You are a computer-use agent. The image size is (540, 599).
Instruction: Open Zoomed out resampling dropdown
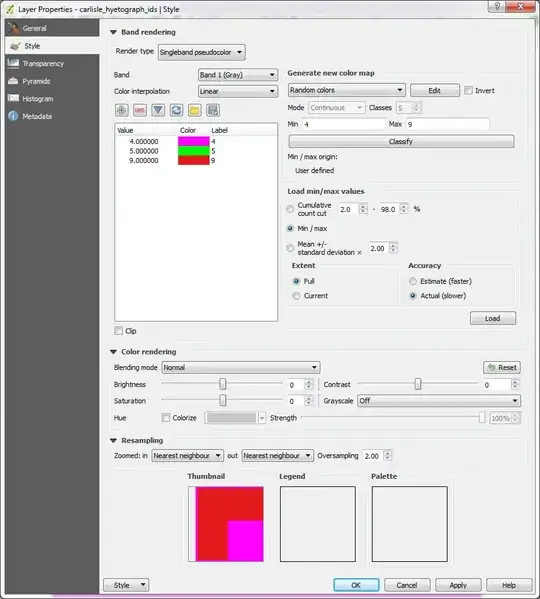[277, 456]
